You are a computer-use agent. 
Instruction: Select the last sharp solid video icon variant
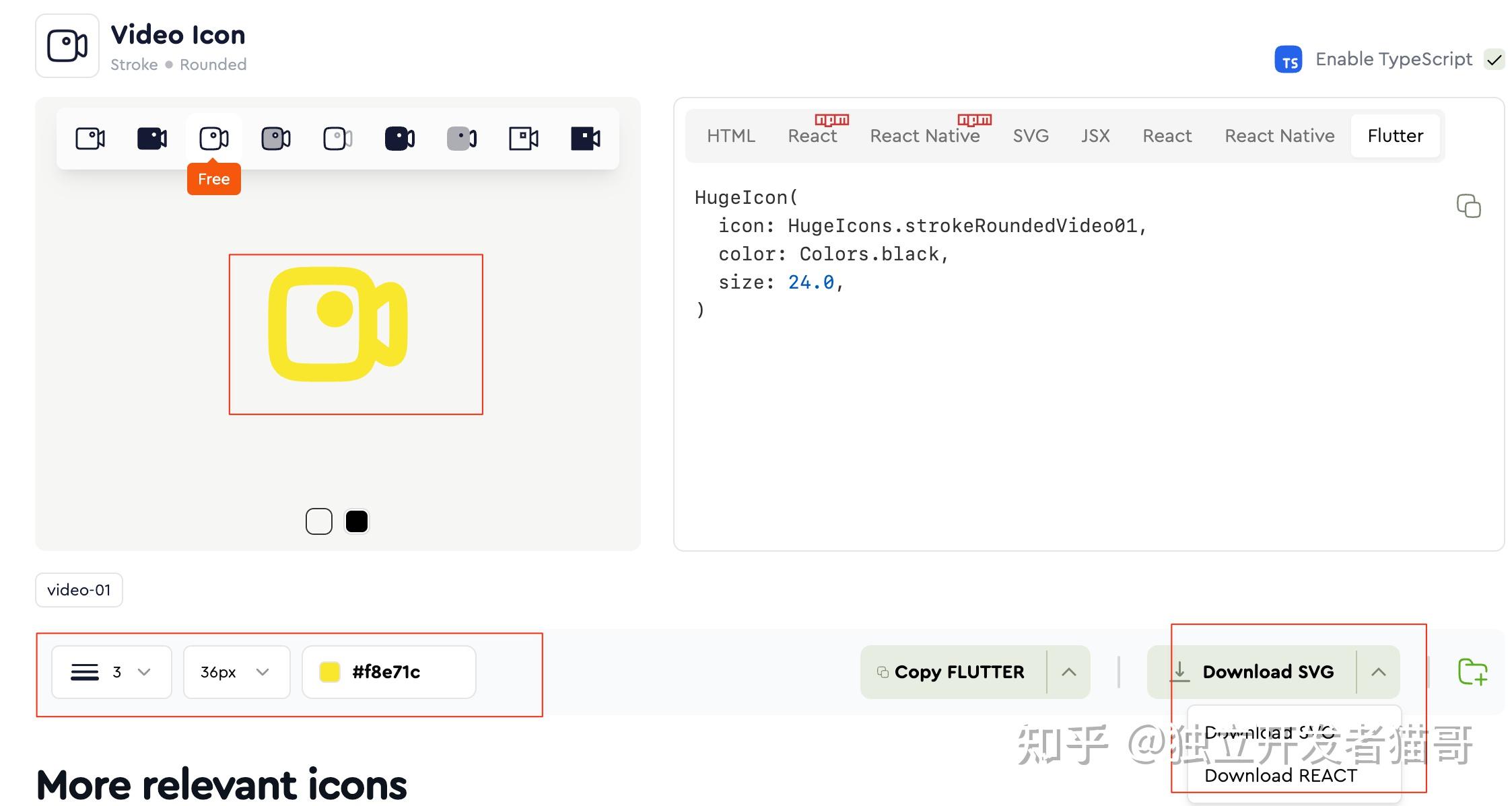coord(585,137)
